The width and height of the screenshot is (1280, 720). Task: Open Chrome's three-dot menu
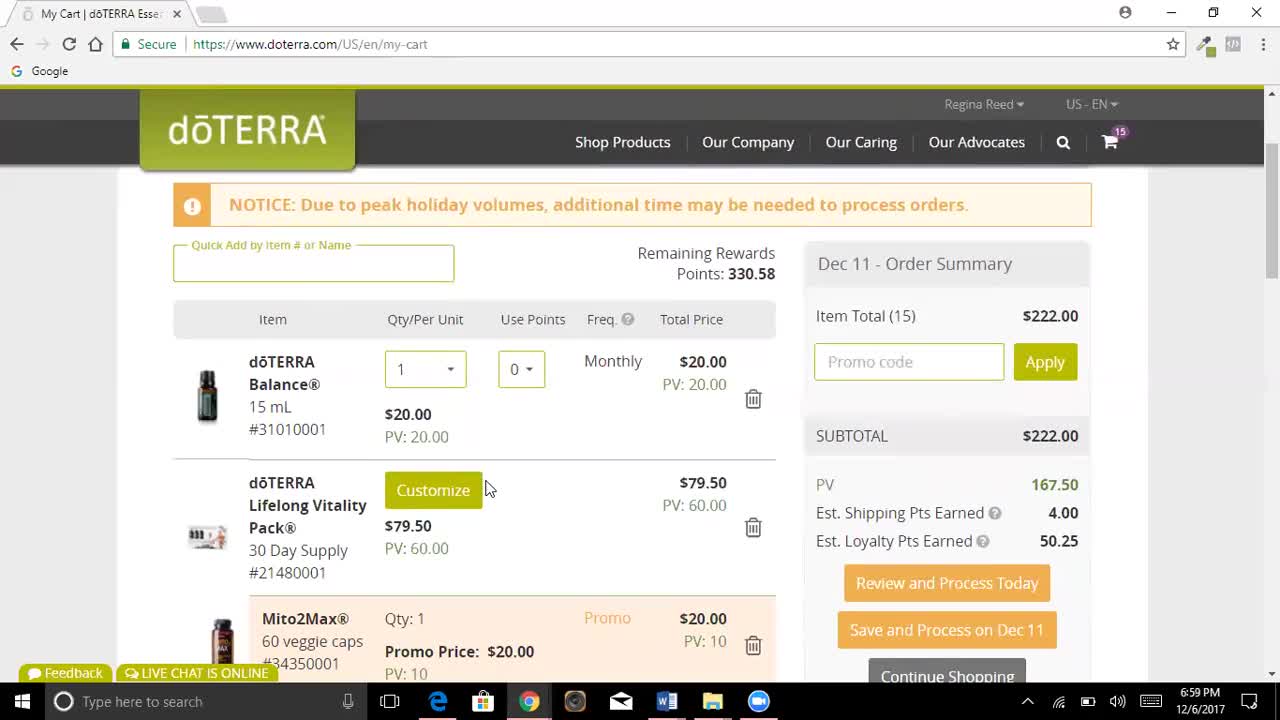click(x=1264, y=44)
